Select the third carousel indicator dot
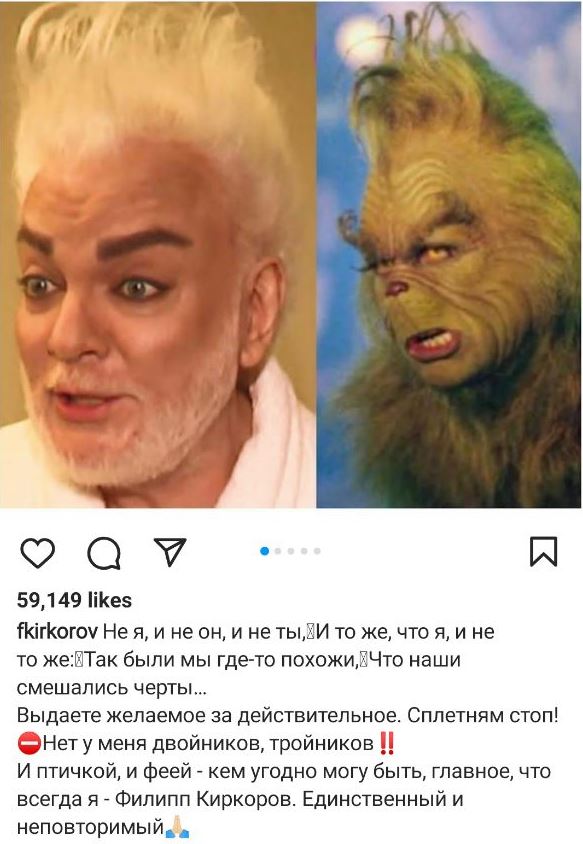 point(291,551)
